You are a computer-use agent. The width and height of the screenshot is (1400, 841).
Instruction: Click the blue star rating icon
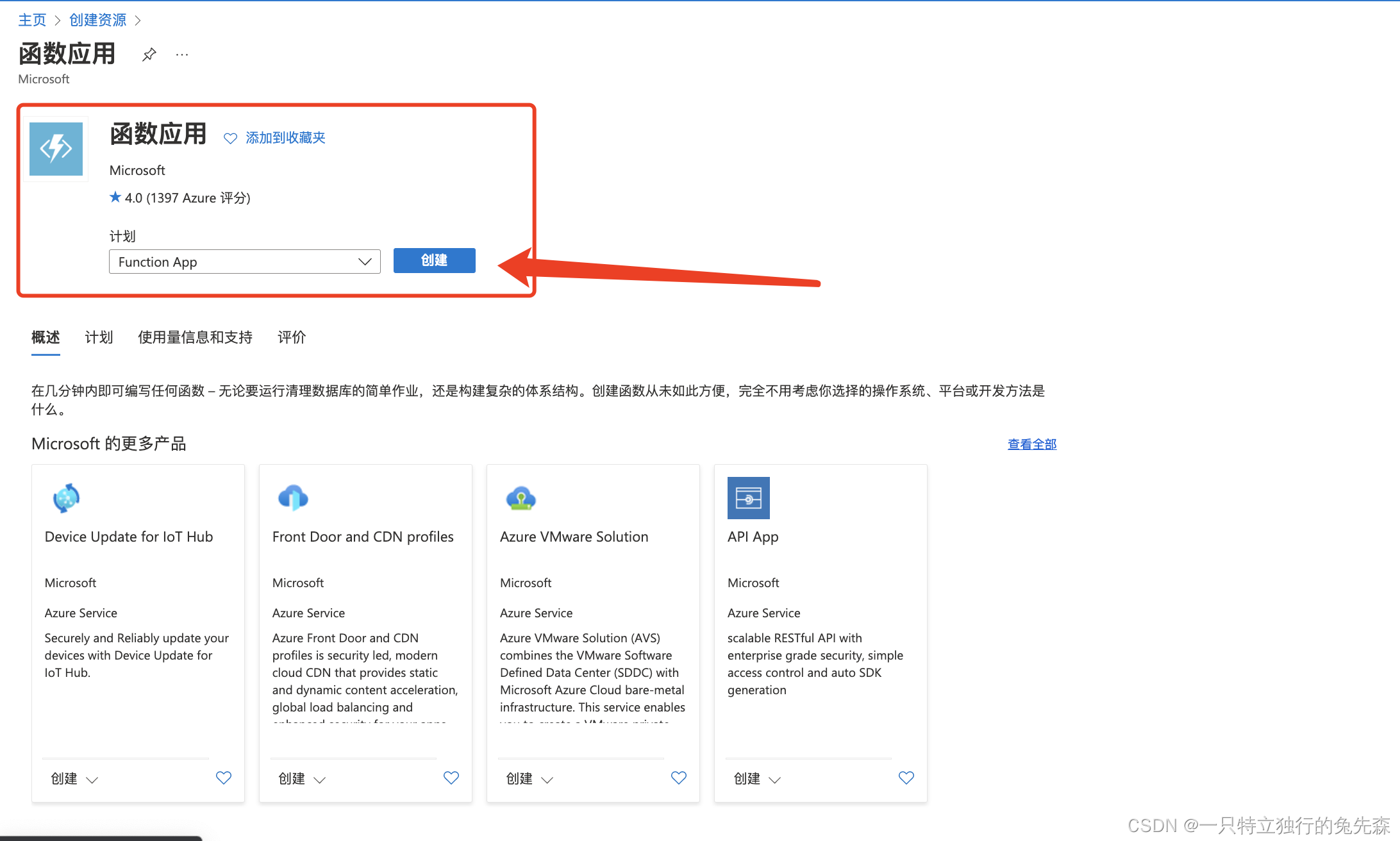[x=115, y=197]
